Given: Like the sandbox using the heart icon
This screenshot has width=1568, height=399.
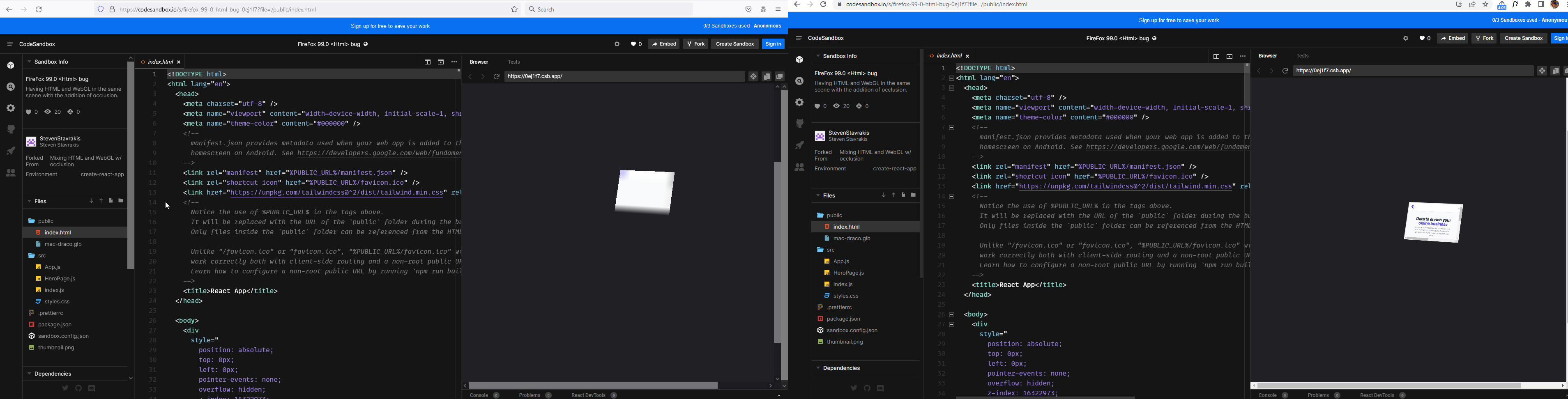Looking at the screenshot, I should (634, 44).
